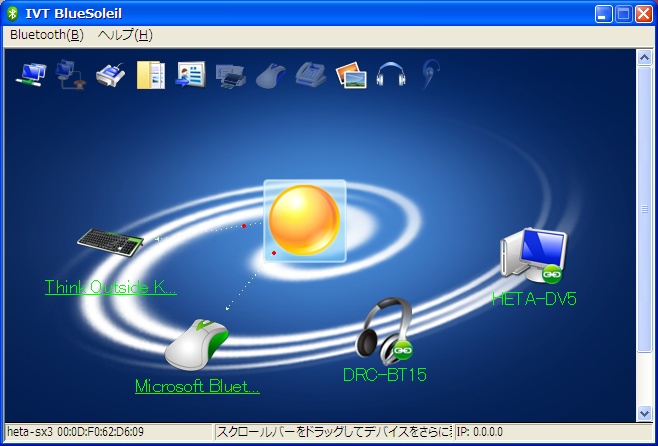Click the scrollbar down arrow
The height and width of the screenshot is (446, 658).
pyautogui.click(x=645, y=413)
